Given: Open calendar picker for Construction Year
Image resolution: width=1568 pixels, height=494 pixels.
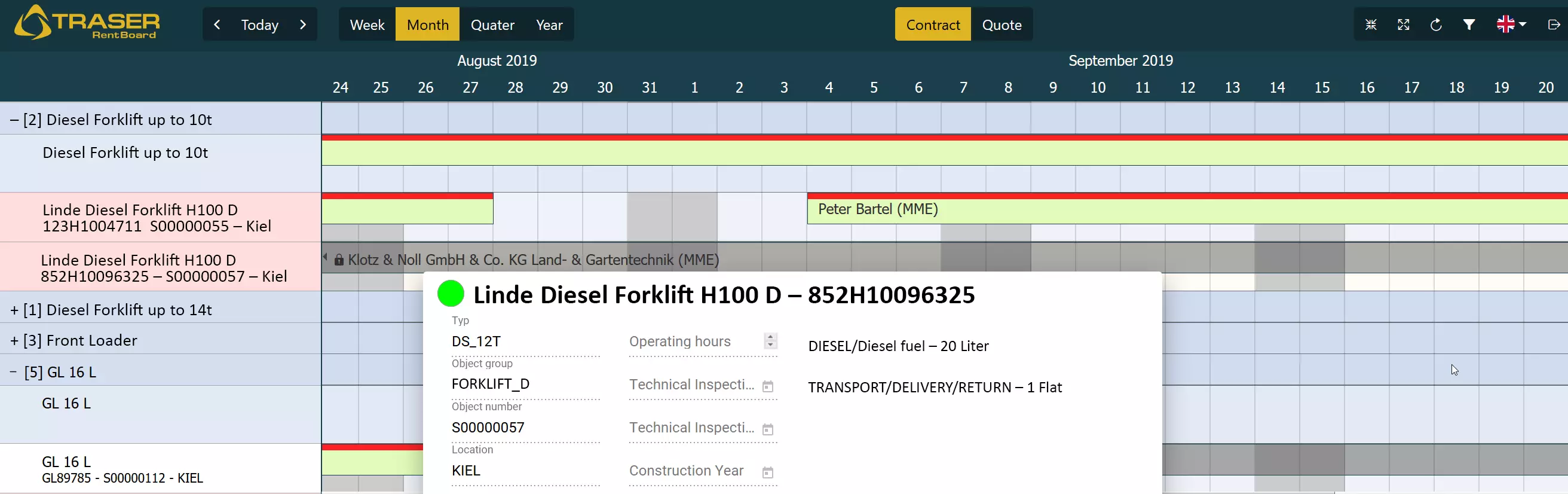Looking at the screenshot, I should (x=767, y=472).
